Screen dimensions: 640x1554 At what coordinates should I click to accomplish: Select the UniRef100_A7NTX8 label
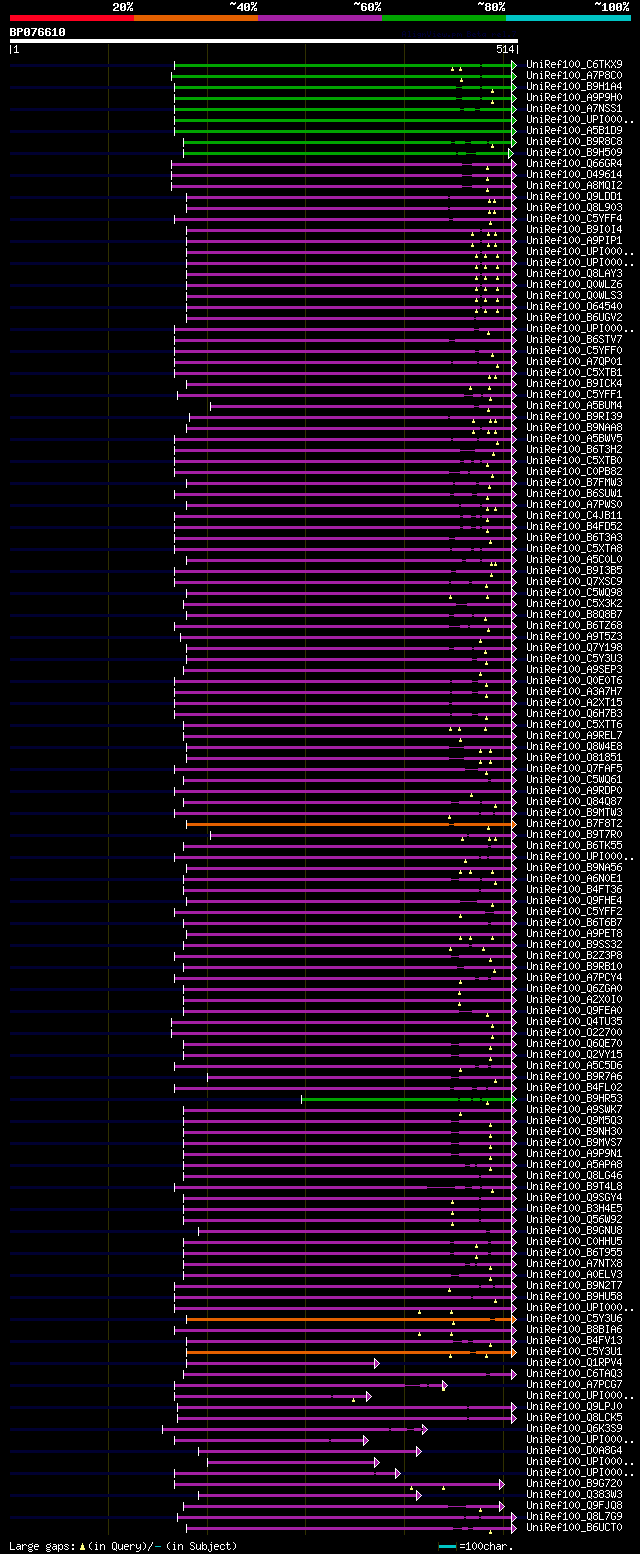click(x=574, y=1263)
